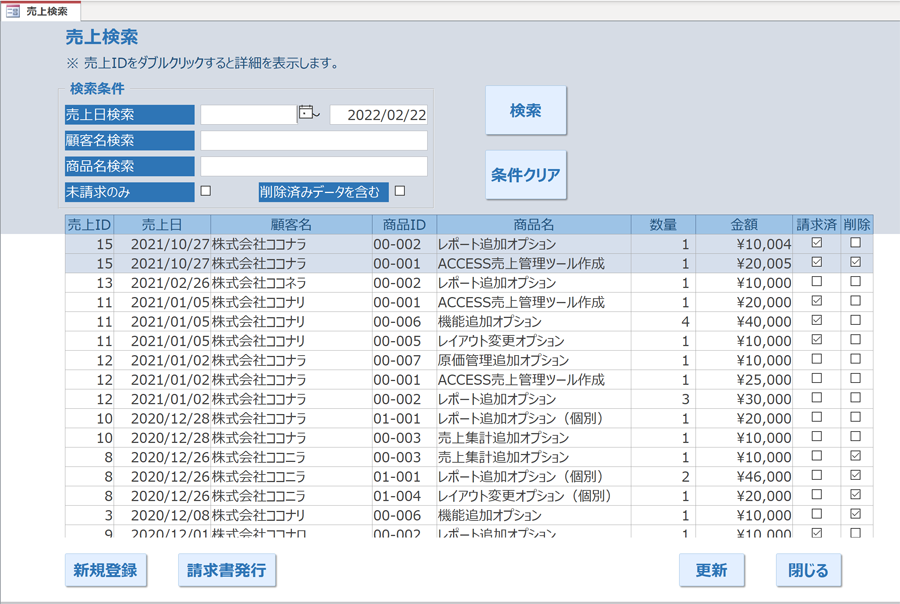Click 商品ID 01-004 cell

[x=404, y=496]
